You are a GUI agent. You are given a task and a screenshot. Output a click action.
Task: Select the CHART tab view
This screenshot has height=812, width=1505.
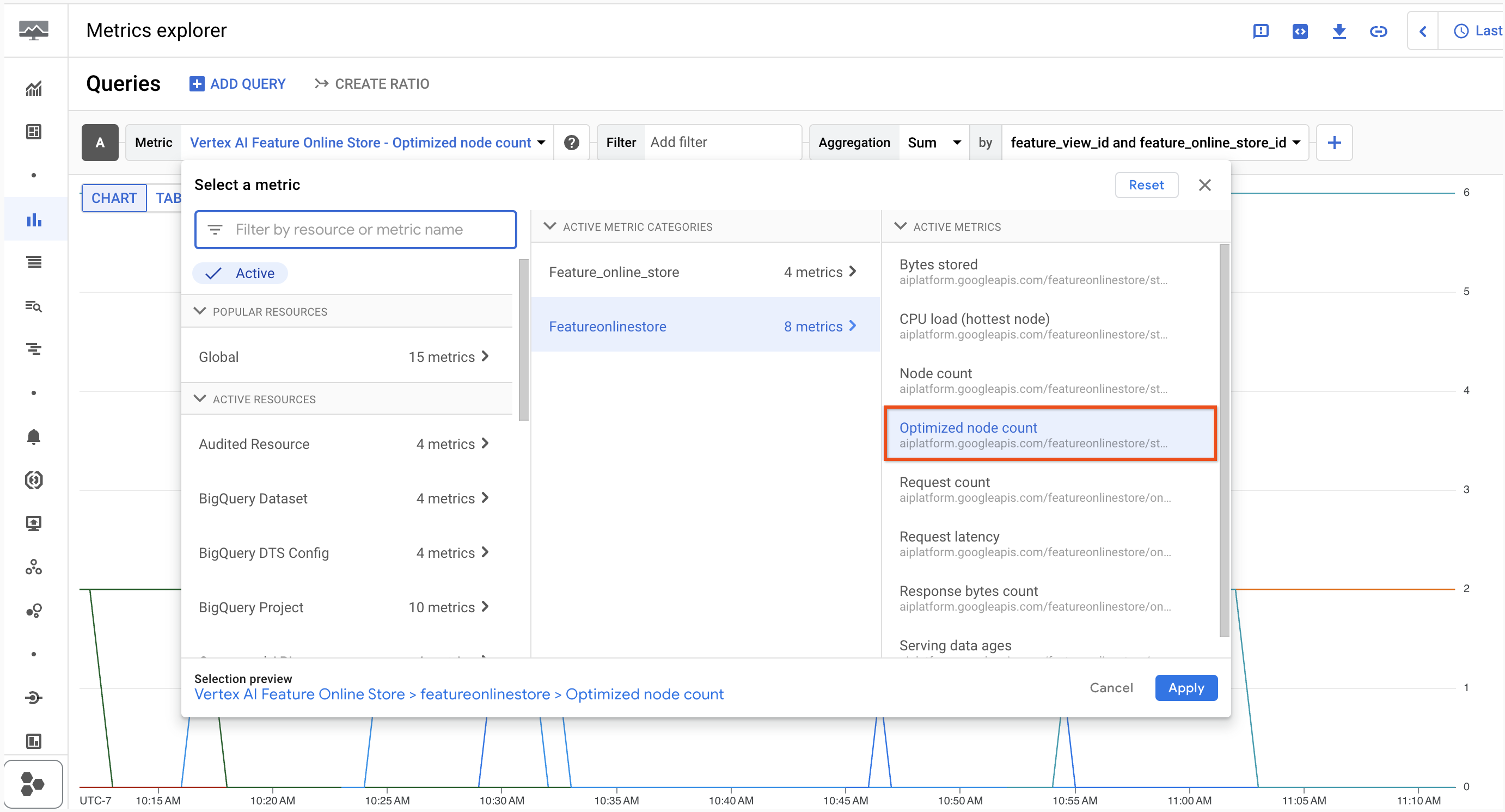(114, 198)
